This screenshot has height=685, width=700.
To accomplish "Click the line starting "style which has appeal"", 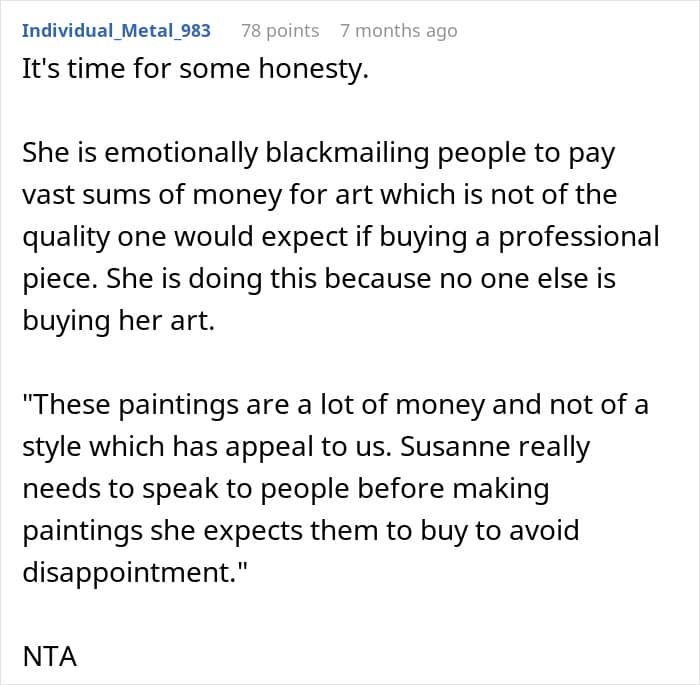I will [306, 447].
